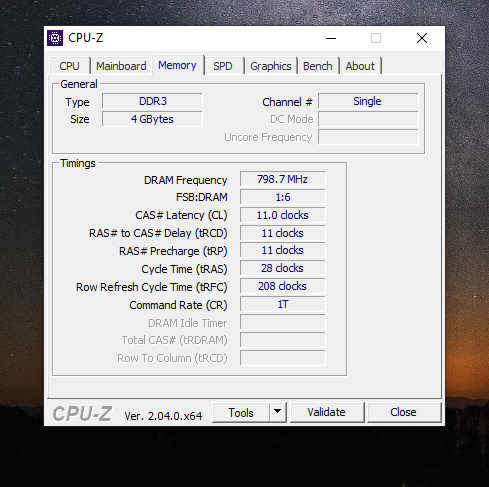This screenshot has width=489, height=487.
Task: Click the Command Rate (CR) label
Action: [178, 305]
